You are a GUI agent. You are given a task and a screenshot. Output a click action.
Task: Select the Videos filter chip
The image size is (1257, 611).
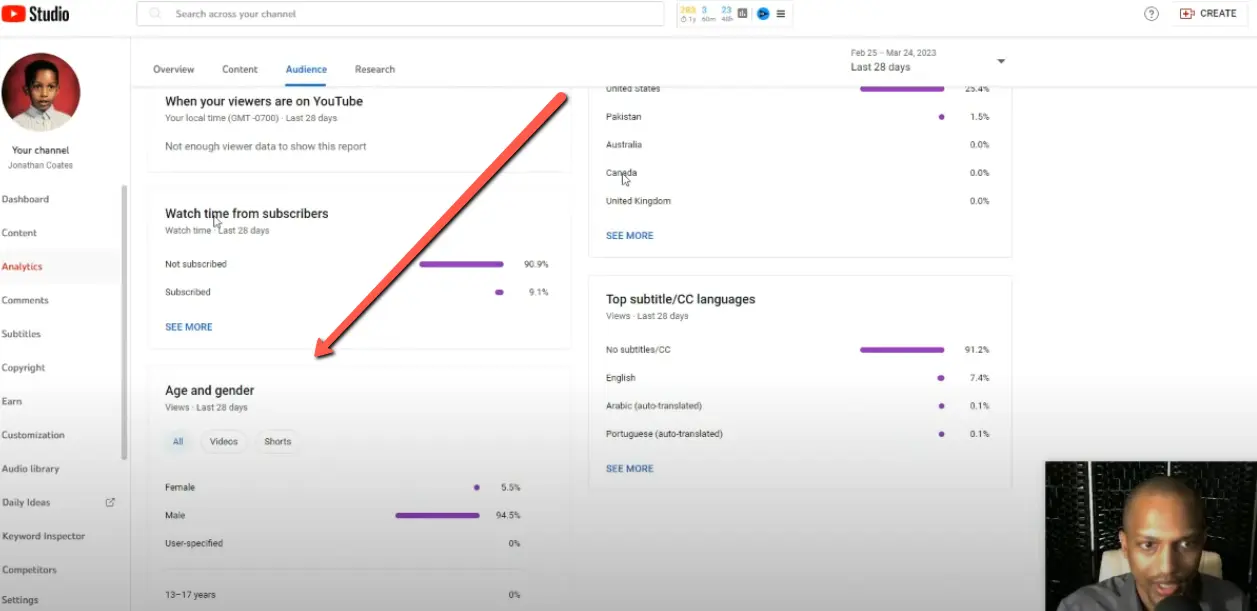(224, 441)
